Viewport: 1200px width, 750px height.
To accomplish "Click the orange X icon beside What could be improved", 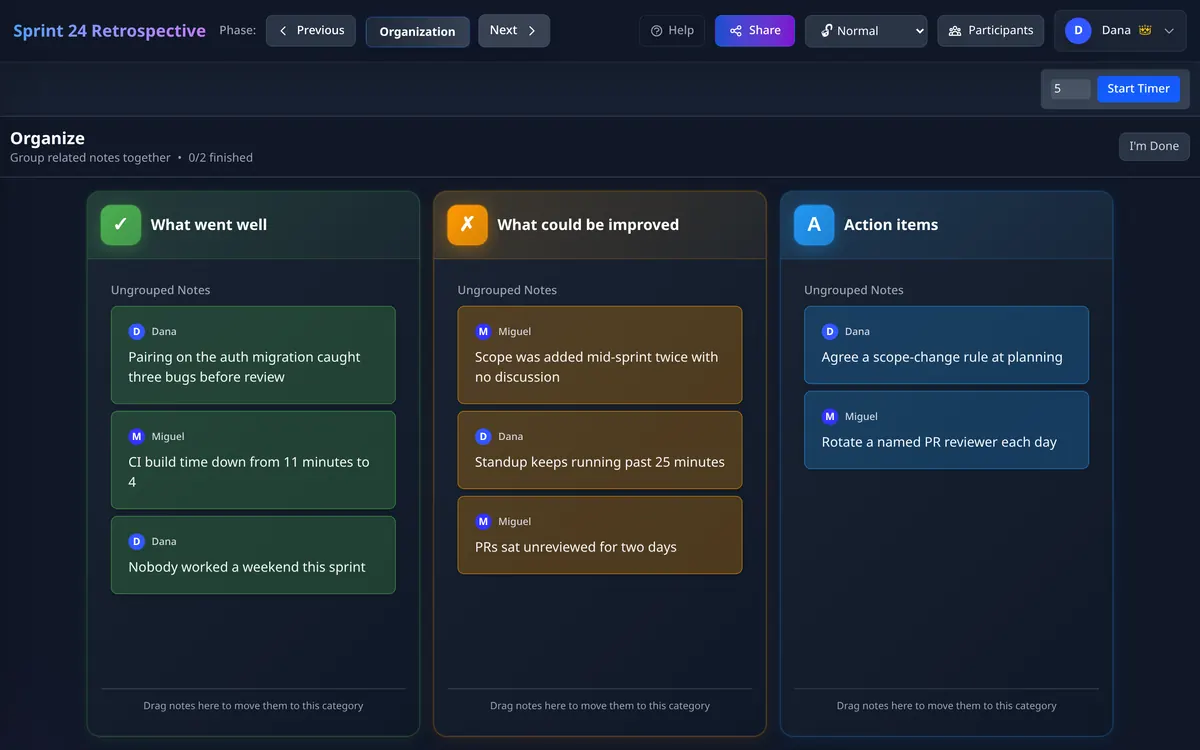I will (x=467, y=225).
